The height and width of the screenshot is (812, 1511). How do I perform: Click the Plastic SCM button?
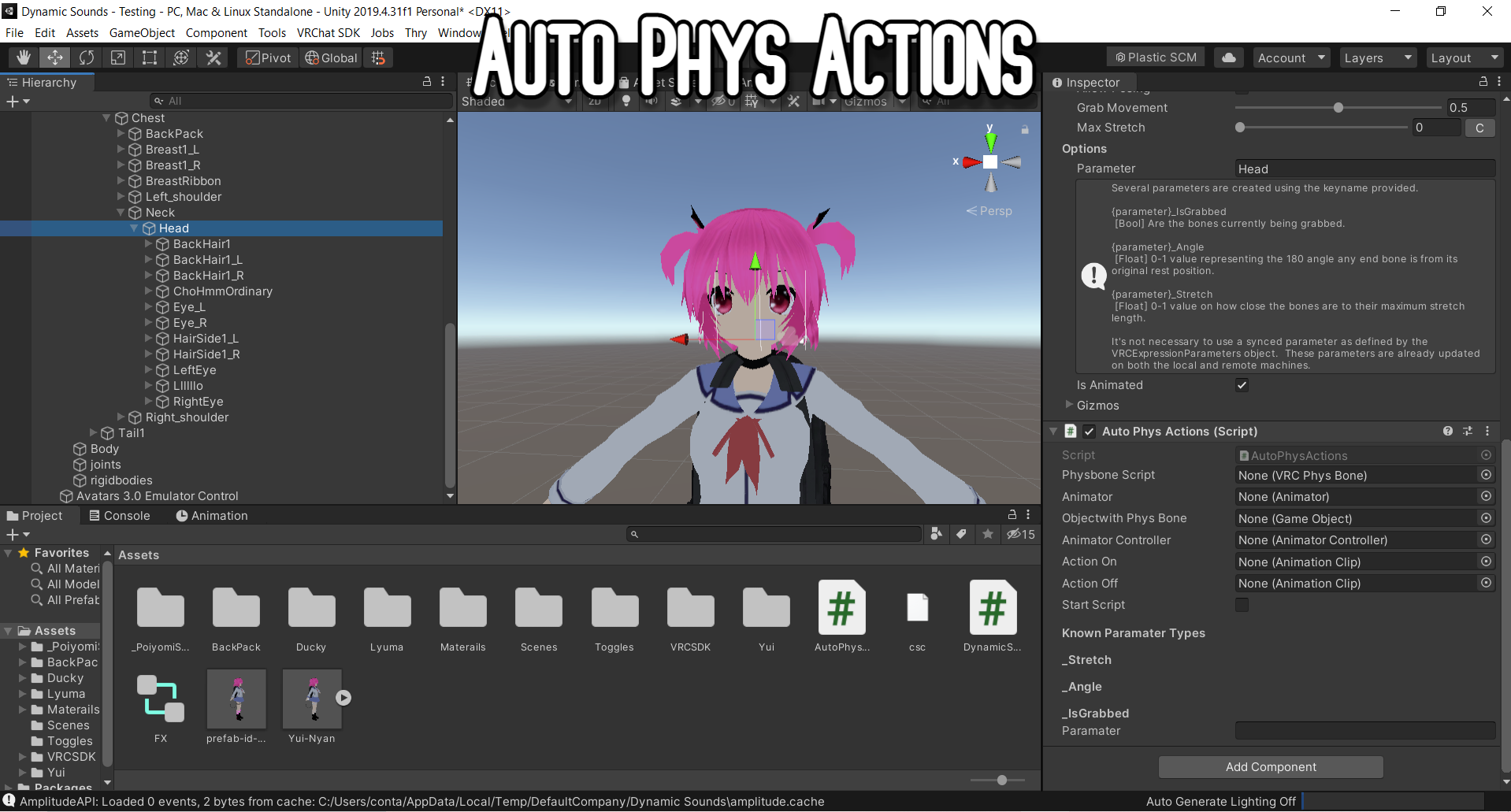point(1155,57)
